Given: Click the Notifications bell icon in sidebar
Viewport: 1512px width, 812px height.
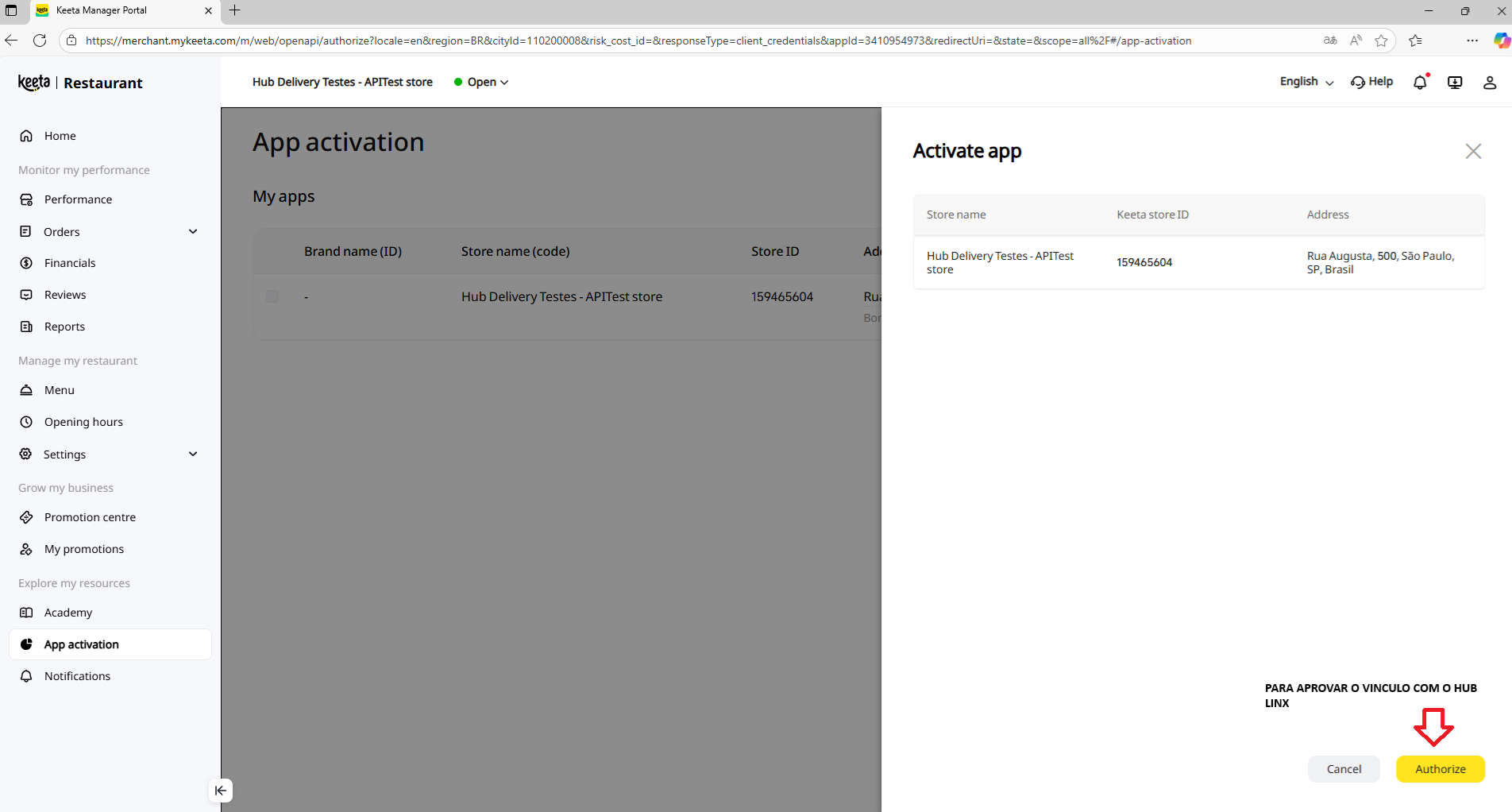Looking at the screenshot, I should 26,676.
